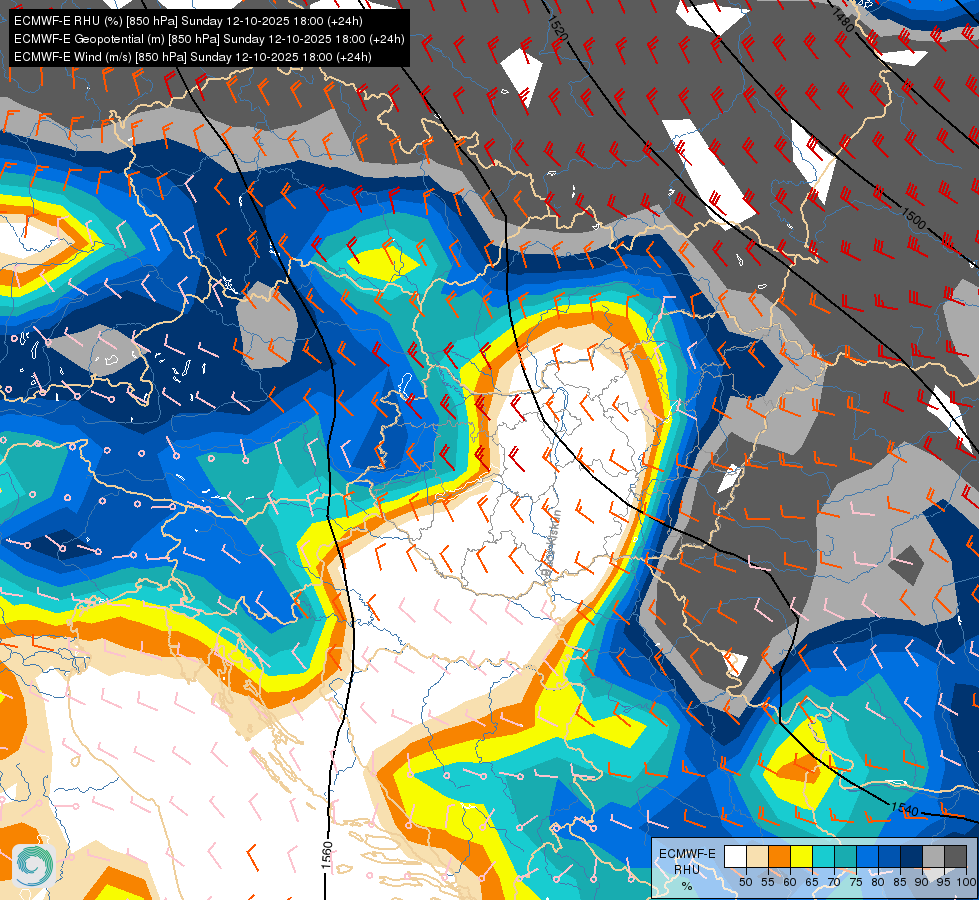
Task: Select the ECMWF-E Geopotential header line
Action: 209,39
